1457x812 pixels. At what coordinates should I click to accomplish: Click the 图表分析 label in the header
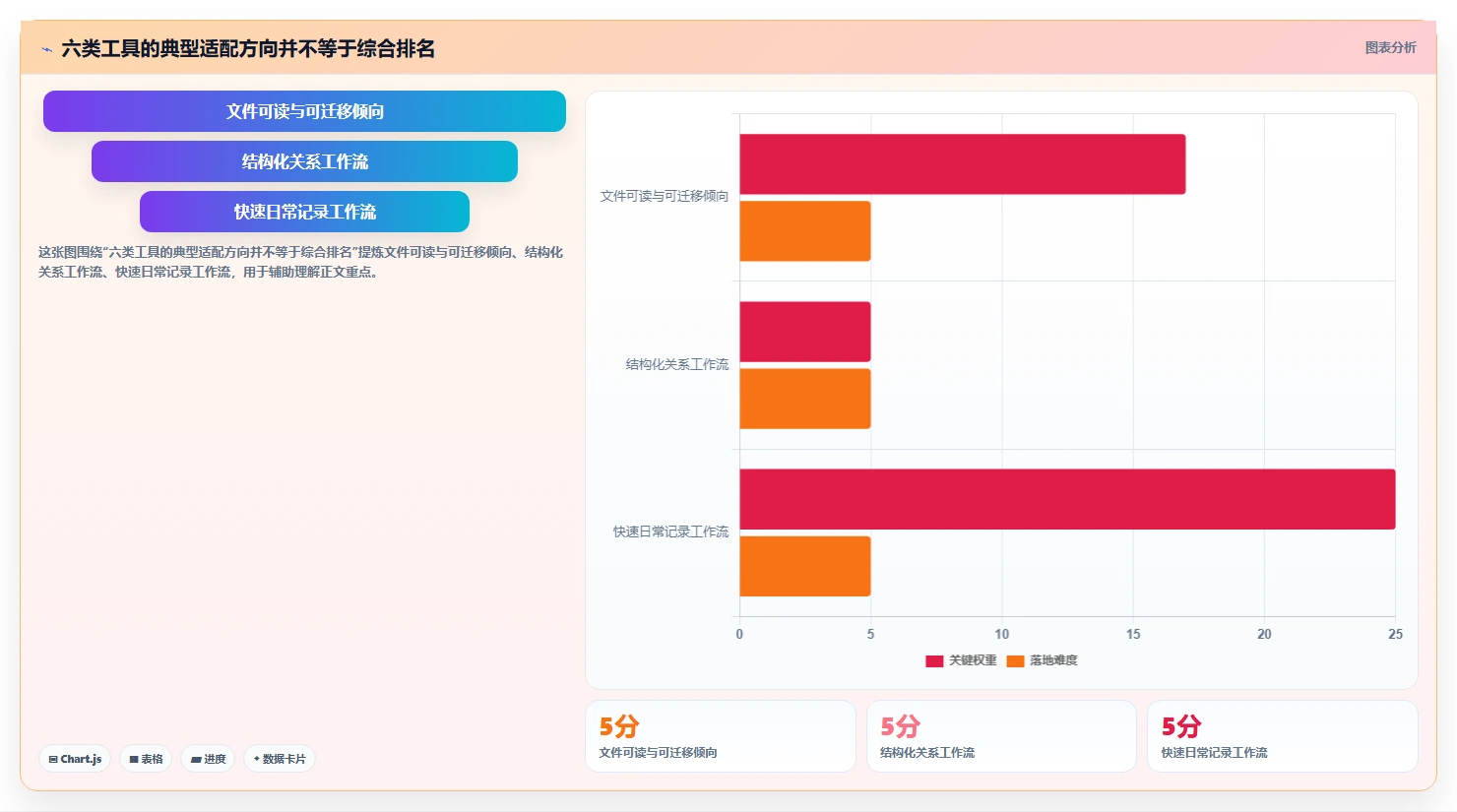1390,47
